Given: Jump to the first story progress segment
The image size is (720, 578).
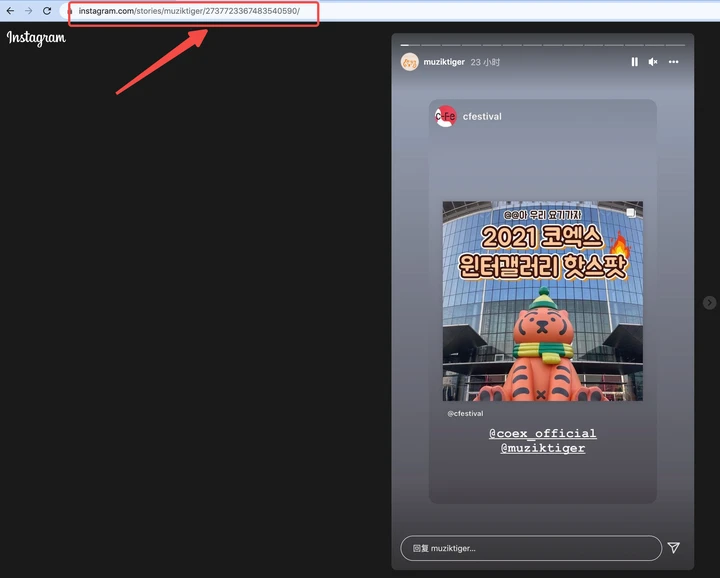Looking at the screenshot, I should (410, 45).
